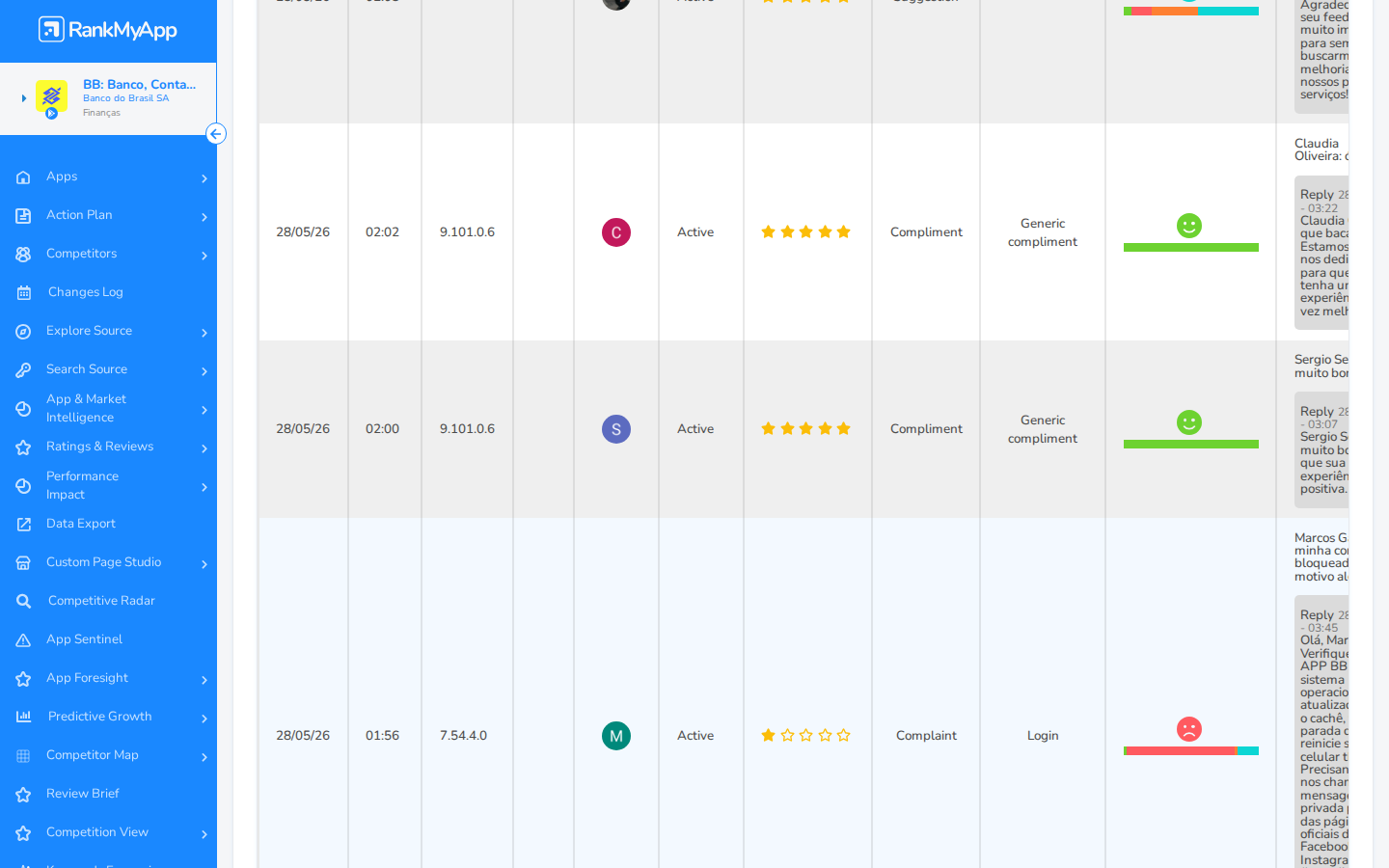The height and width of the screenshot is (868, 1389).
Task: Click the BB: Banco, Conta... app title
Action: [x=139, y=84]
